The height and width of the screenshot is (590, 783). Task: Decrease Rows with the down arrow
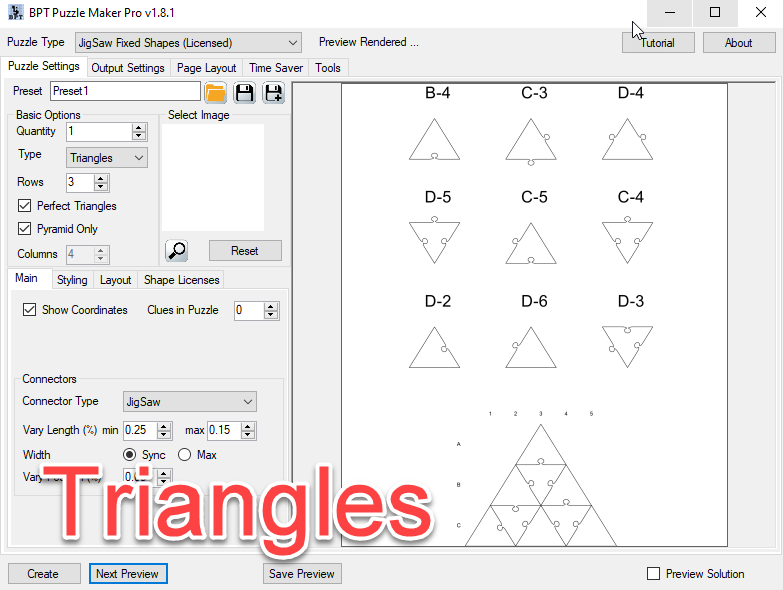[x=101, y=187]
